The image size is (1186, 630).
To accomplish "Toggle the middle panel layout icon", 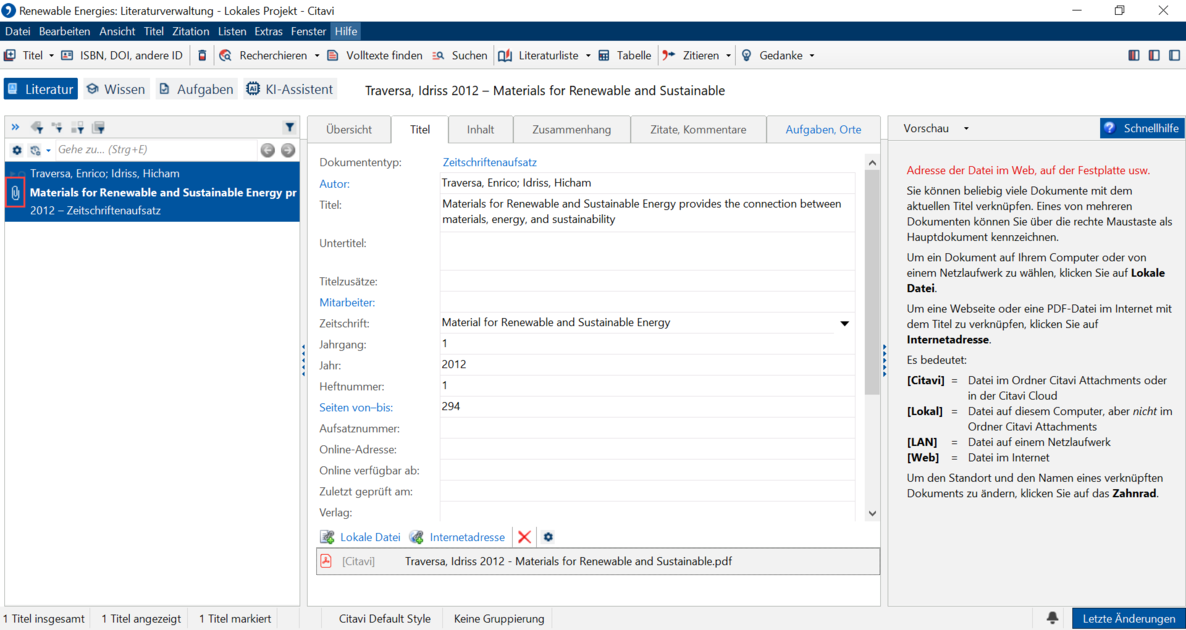I will click(x=1153, y=55).
